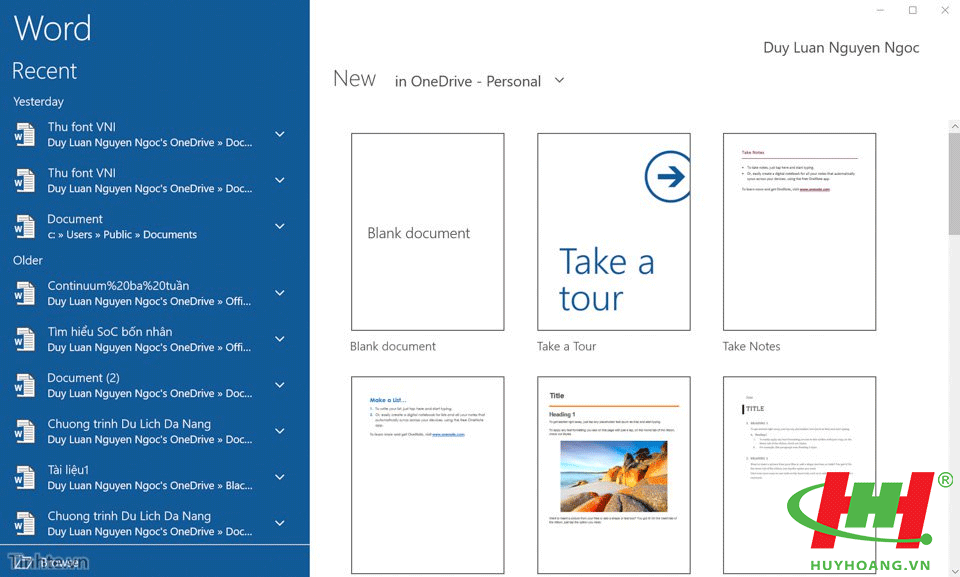
Task: Click the Word file icon beside Continuum%20ba%20tuần
Action: click(x=24, y=293)
